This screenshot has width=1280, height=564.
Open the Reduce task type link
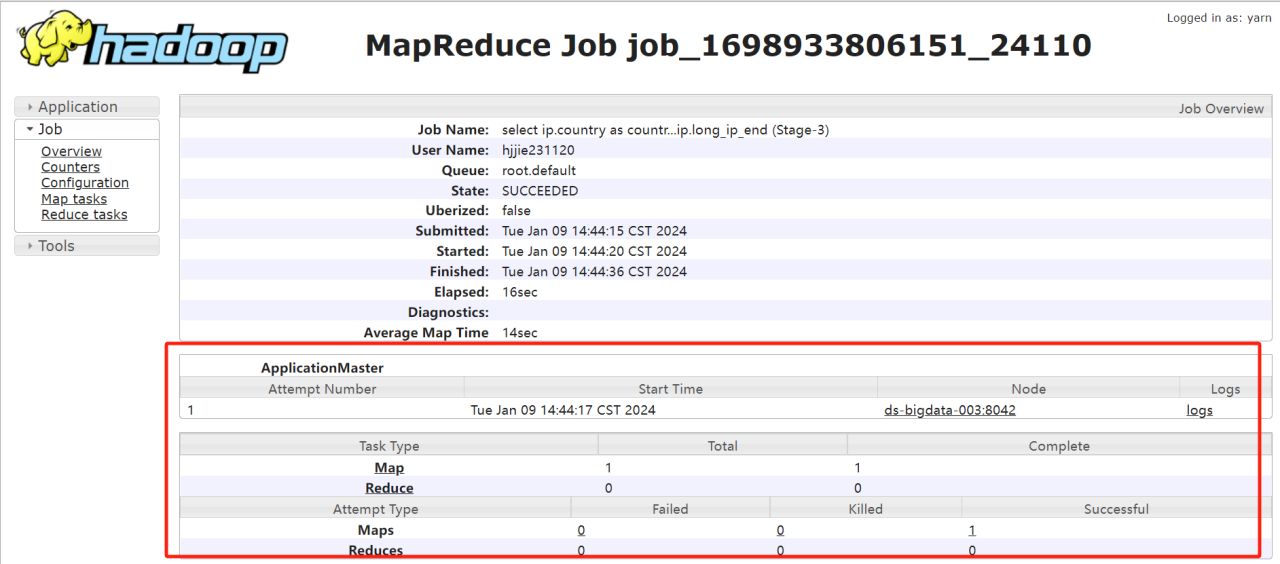pos(389,488)
